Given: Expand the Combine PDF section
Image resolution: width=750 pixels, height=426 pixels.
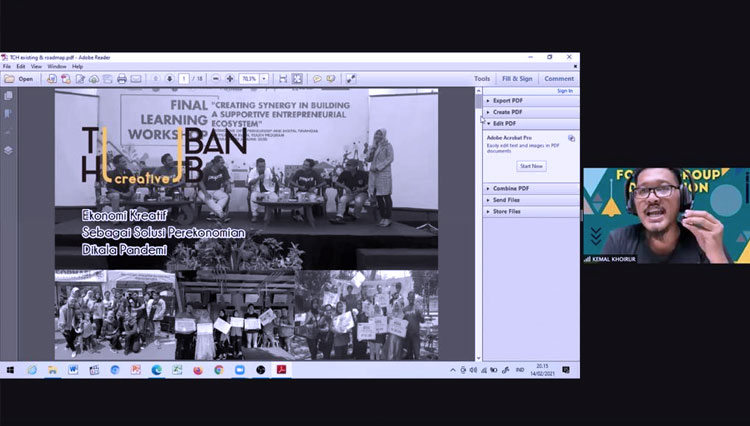Looking at the screenshot, I should tap(531, 189).
